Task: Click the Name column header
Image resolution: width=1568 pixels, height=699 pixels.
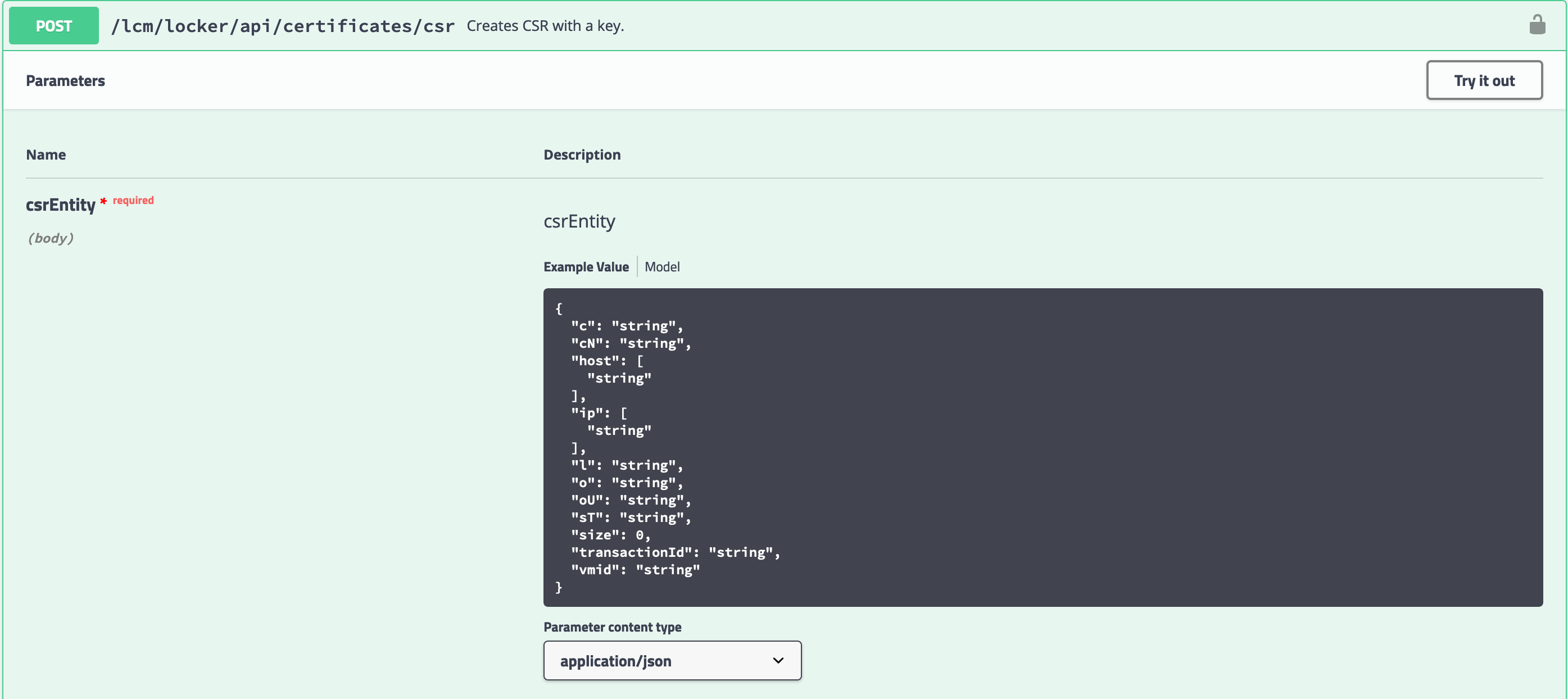Action: tap(46, 155)
